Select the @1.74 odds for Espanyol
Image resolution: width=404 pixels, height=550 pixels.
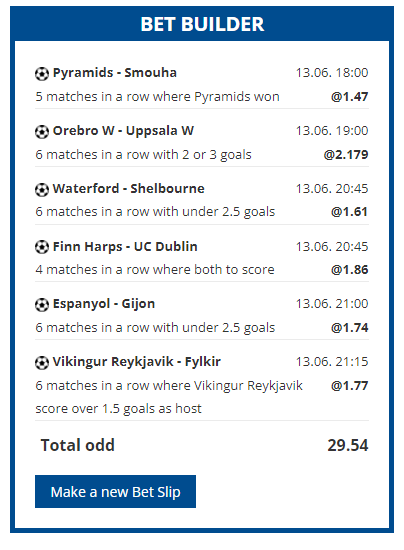(x=350, y=327)
